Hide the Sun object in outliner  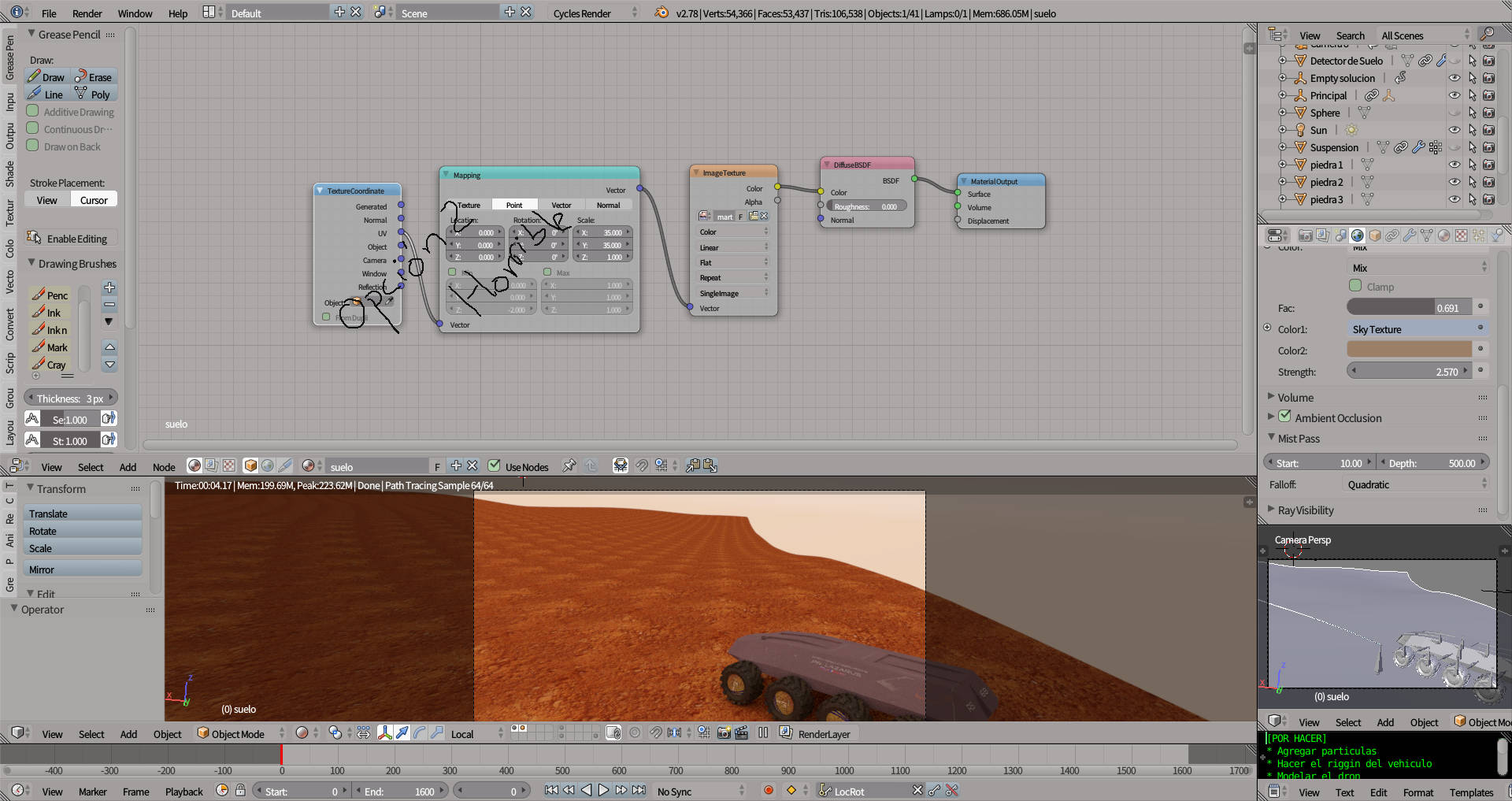coord(1454,130)
